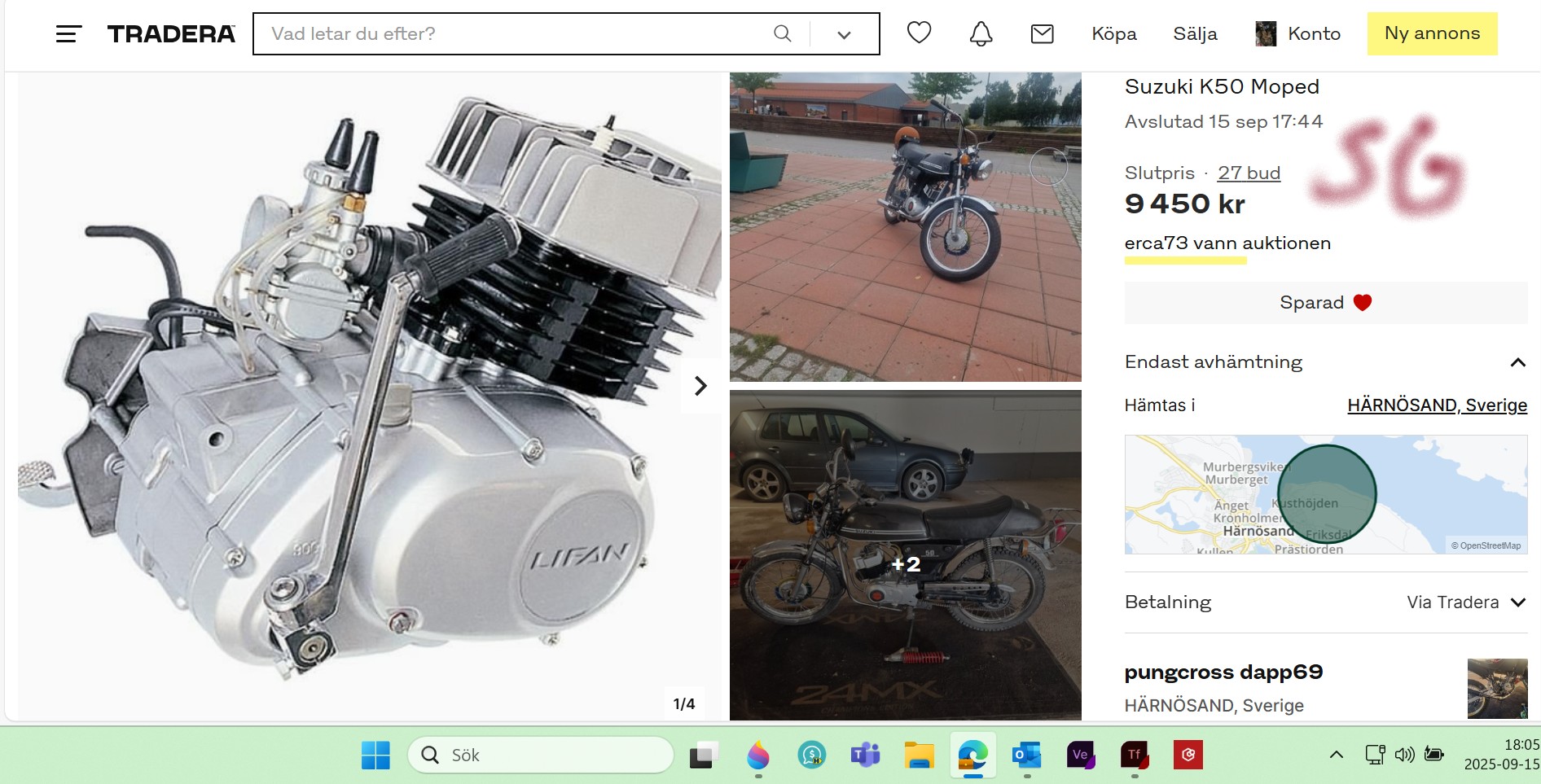
Task: Open the Windows Start menu
Action: pyautogui.click(x=375, y=756)
